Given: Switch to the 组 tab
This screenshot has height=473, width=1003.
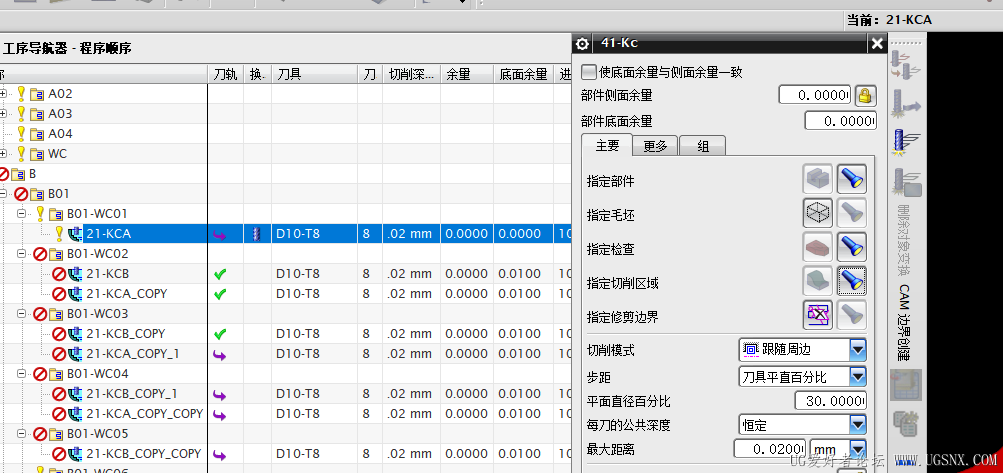Looking at the screenshot, I should click(702, 147).
